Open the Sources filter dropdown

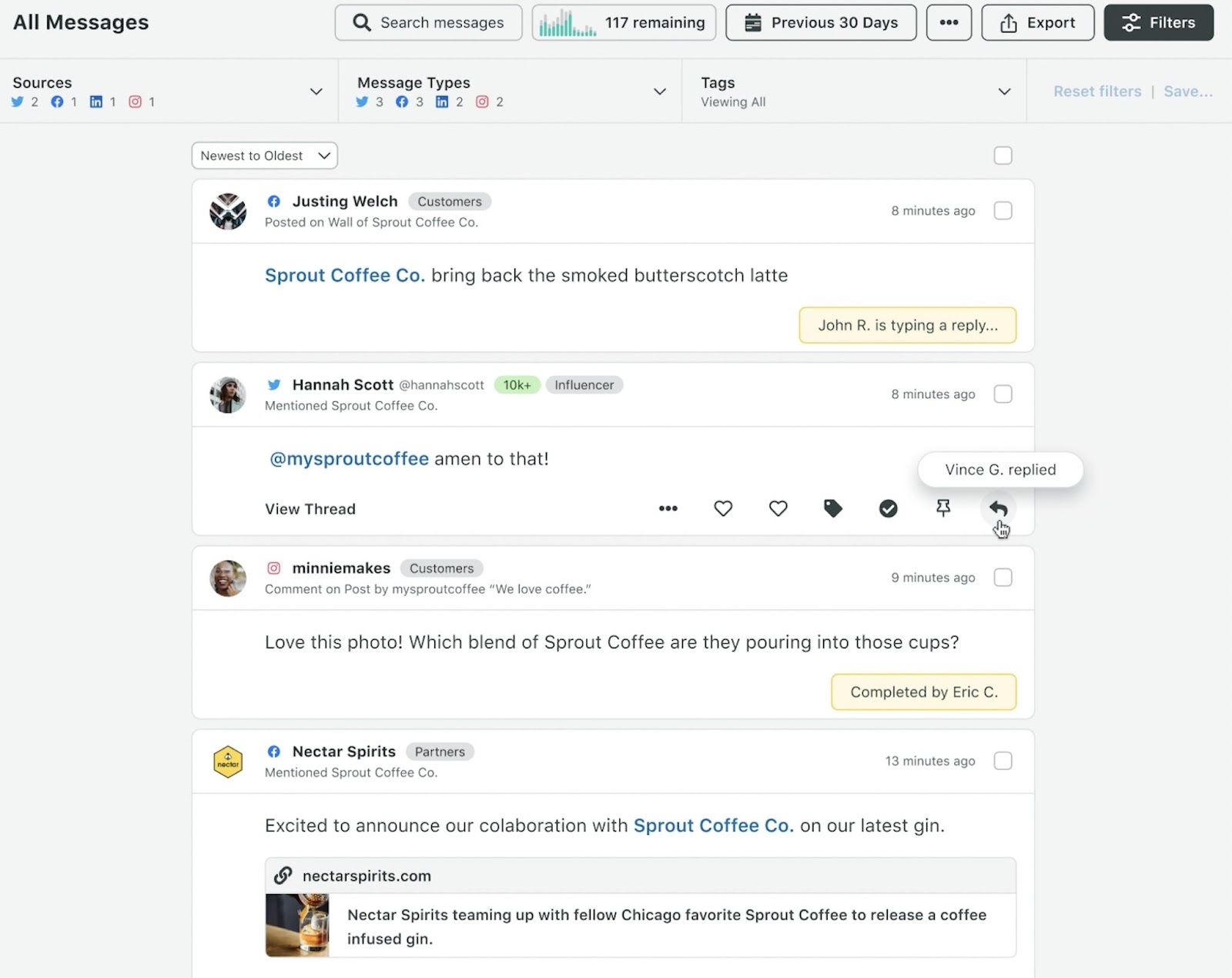tap(316, 91)
